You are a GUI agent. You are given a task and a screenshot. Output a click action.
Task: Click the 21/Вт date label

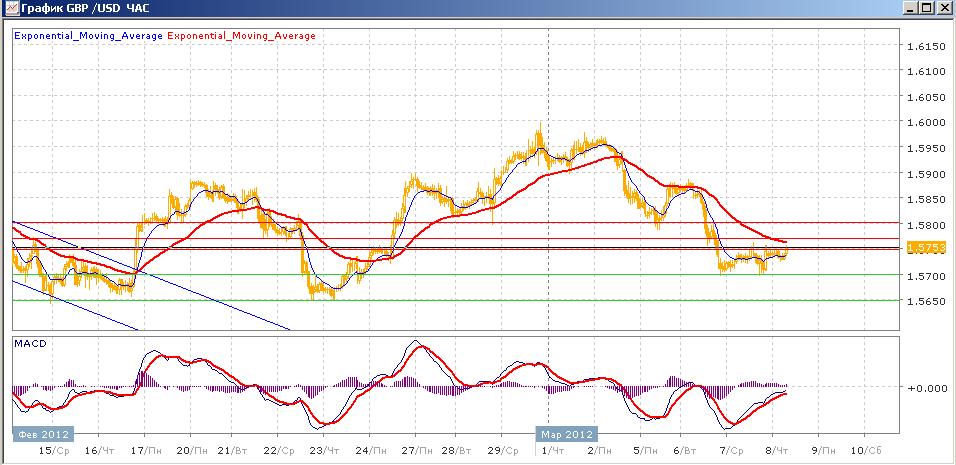coord(234,451)
